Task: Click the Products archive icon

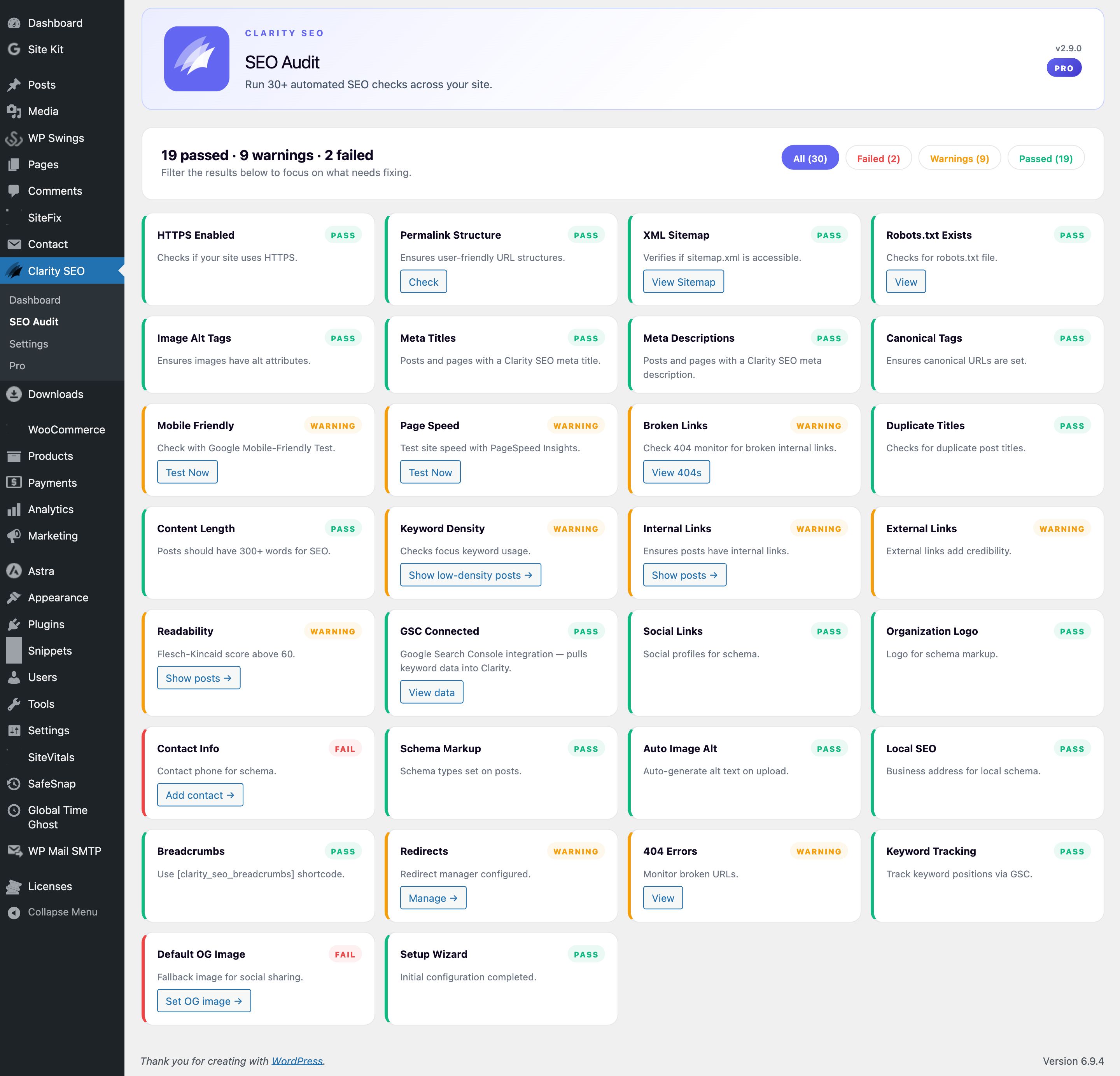Action: click(x=14, y=456)
